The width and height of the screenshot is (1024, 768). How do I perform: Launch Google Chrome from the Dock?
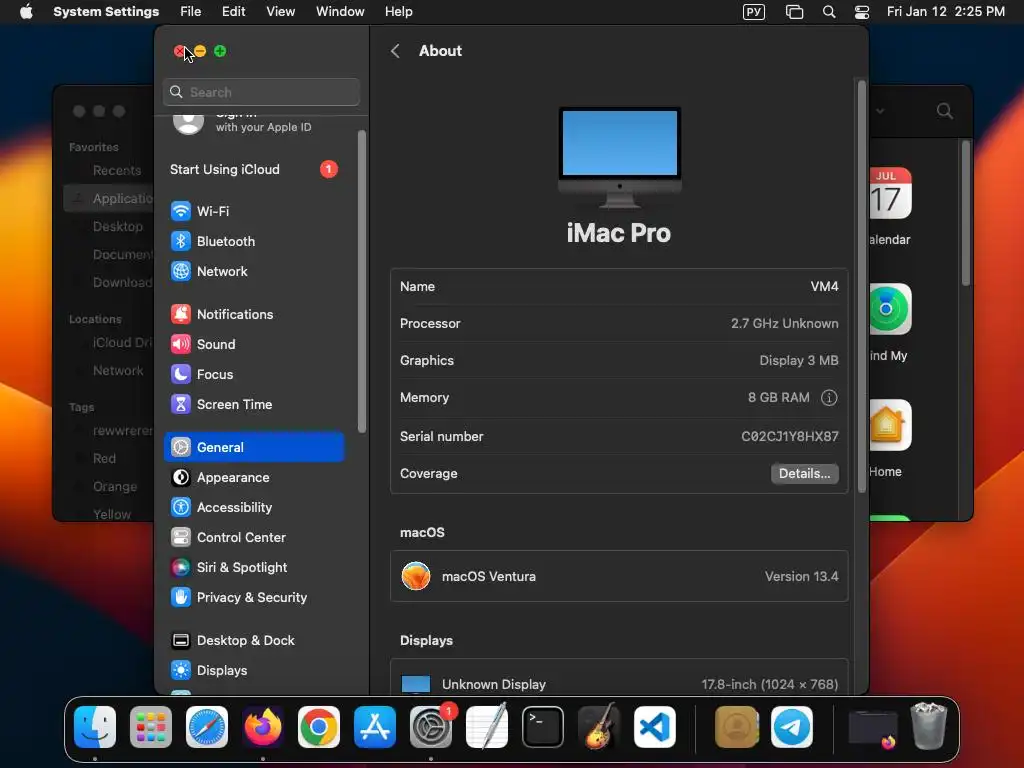pyautogui.click(x=319, y=727)
